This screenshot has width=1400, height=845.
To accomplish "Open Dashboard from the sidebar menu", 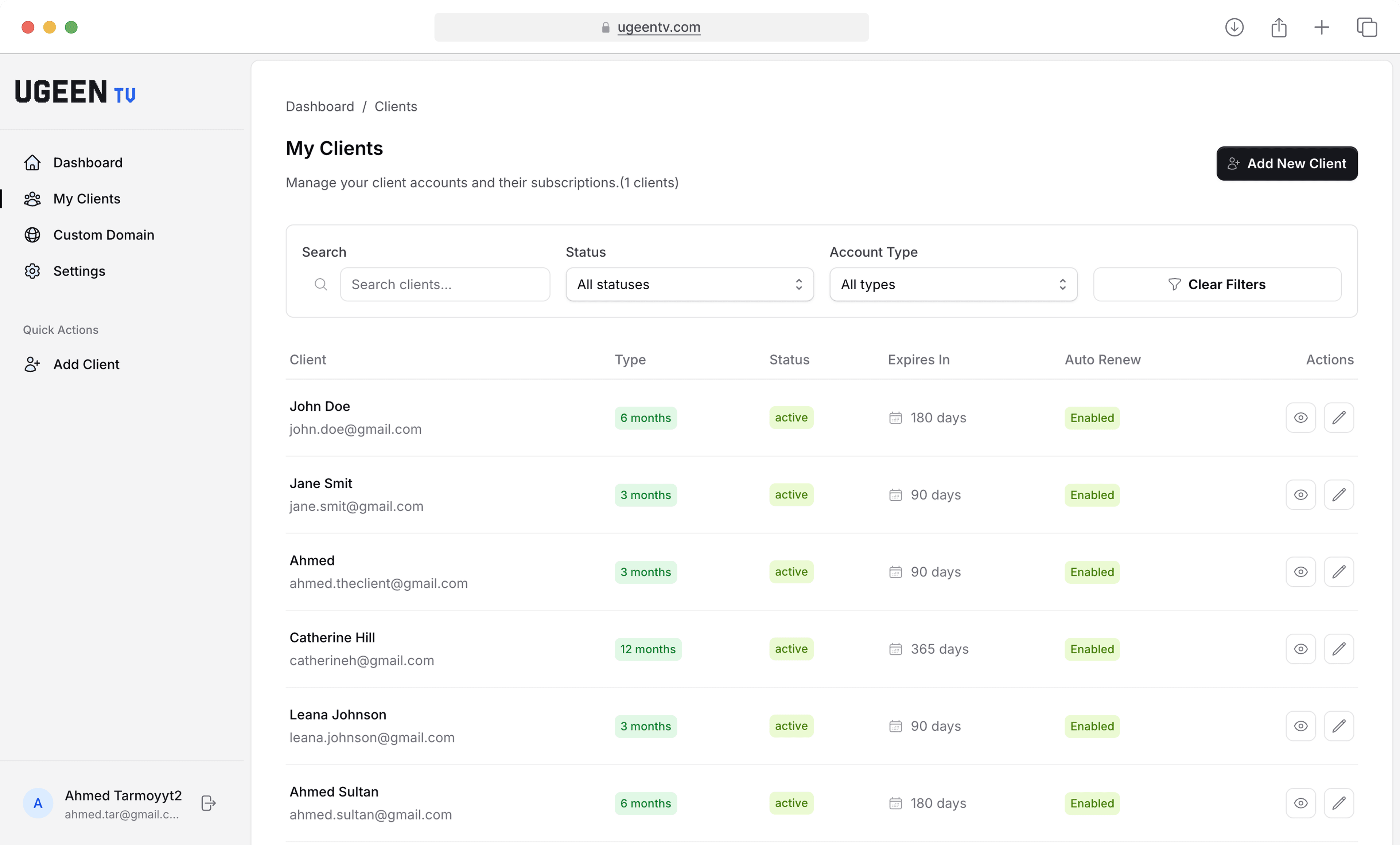I will click(x=87, y=163).
